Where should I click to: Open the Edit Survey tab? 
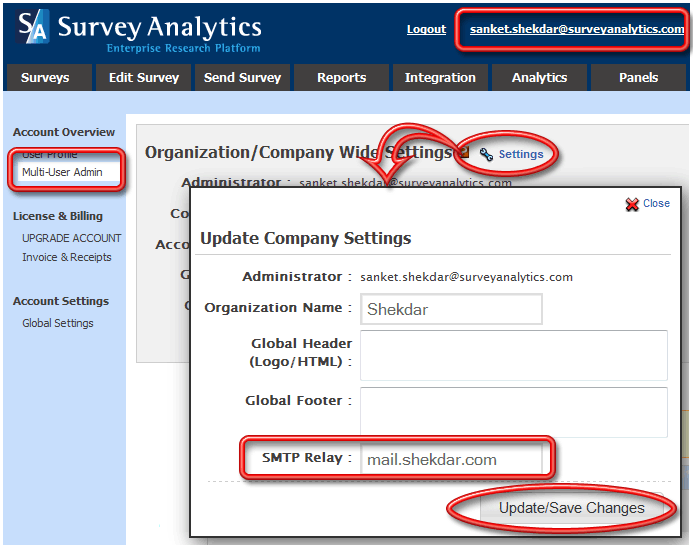click(144, 78)
